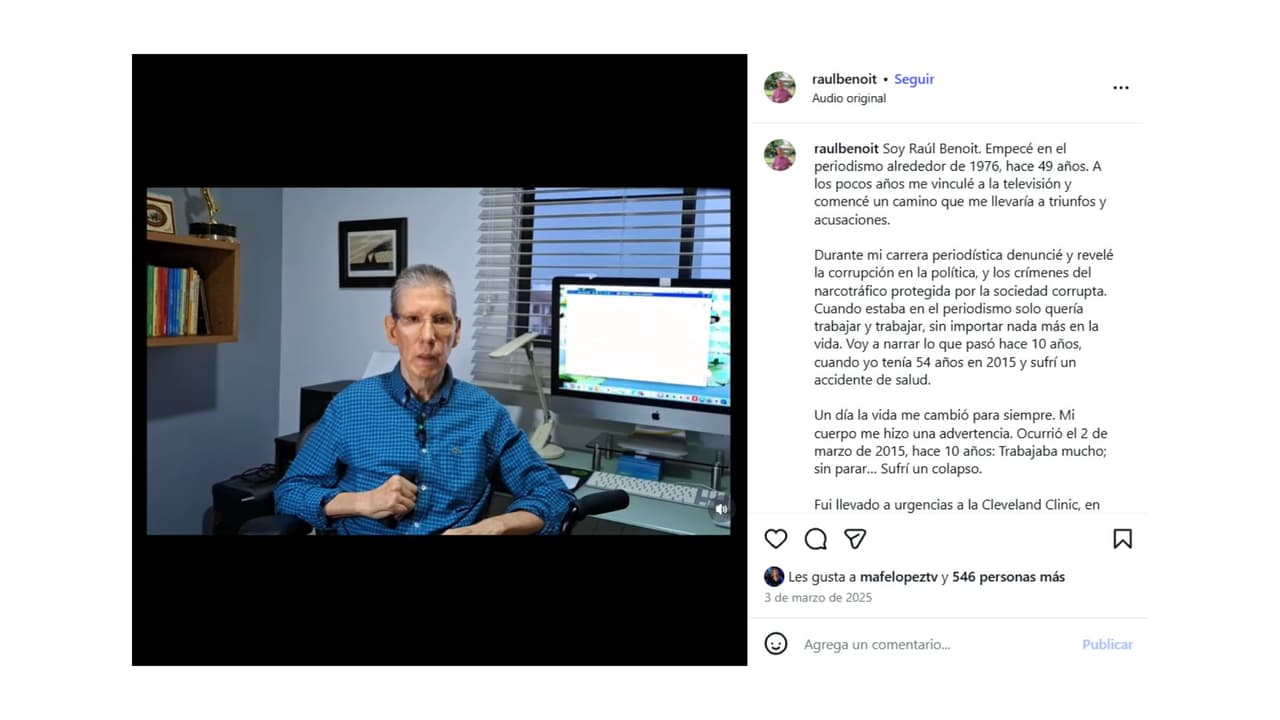Open raulbenoit profile from header username
Viewport: 1280px width, 720px height.
[x=844, y=79]
